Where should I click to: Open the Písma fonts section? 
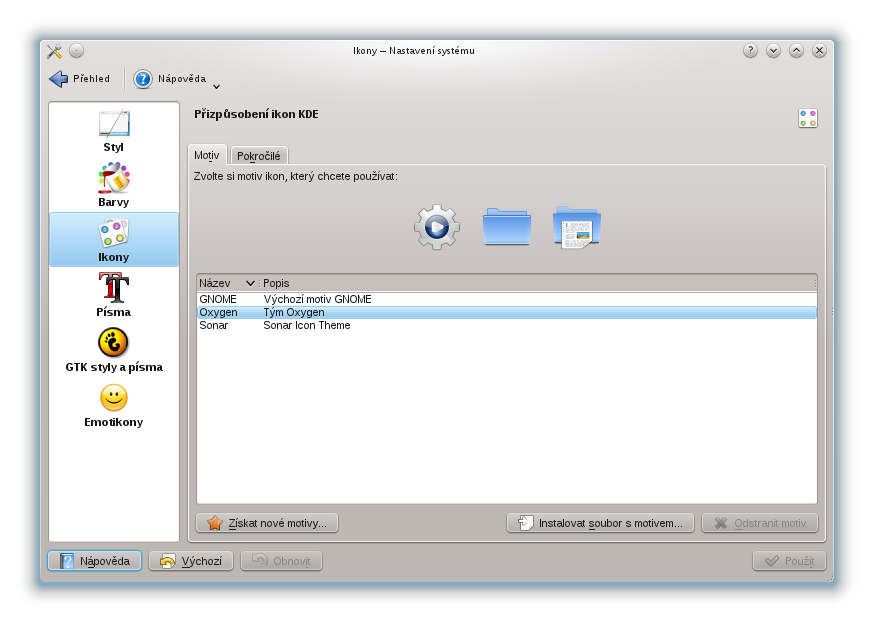(x=114, y=295)
